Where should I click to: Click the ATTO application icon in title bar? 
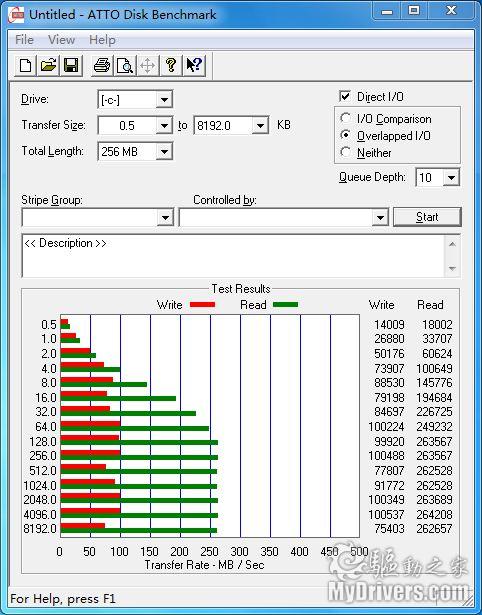tap(16, 15)
